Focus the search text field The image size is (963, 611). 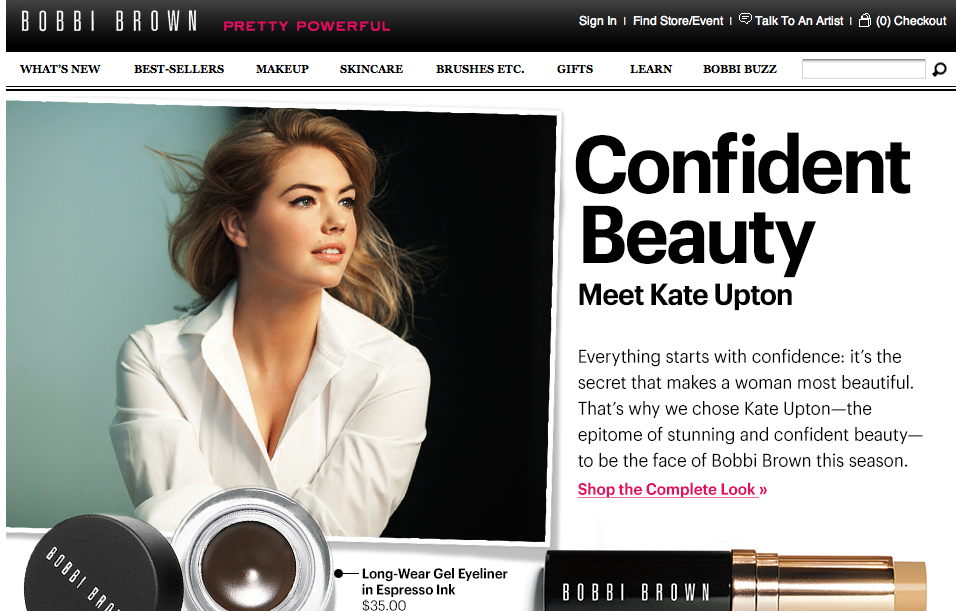[x=863, y=69]
